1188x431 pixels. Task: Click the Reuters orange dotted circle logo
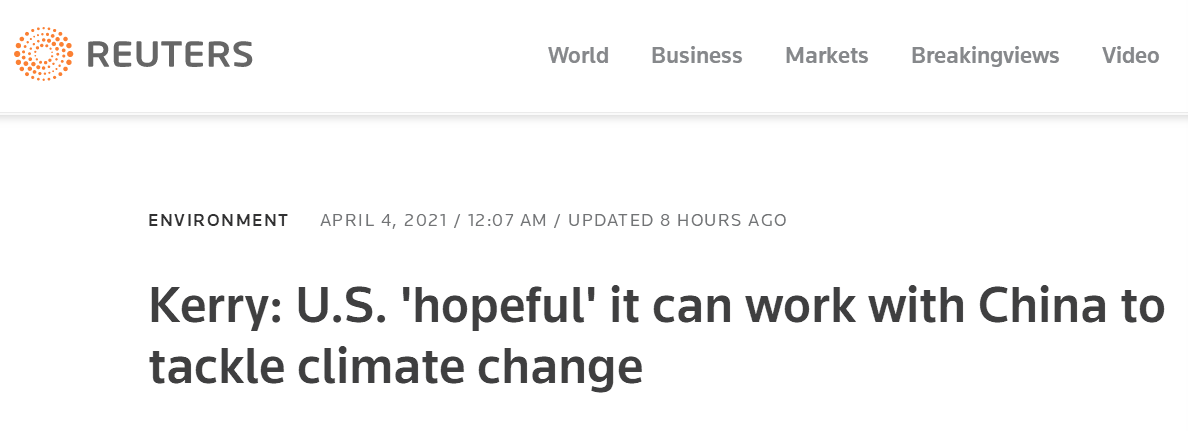43,55
